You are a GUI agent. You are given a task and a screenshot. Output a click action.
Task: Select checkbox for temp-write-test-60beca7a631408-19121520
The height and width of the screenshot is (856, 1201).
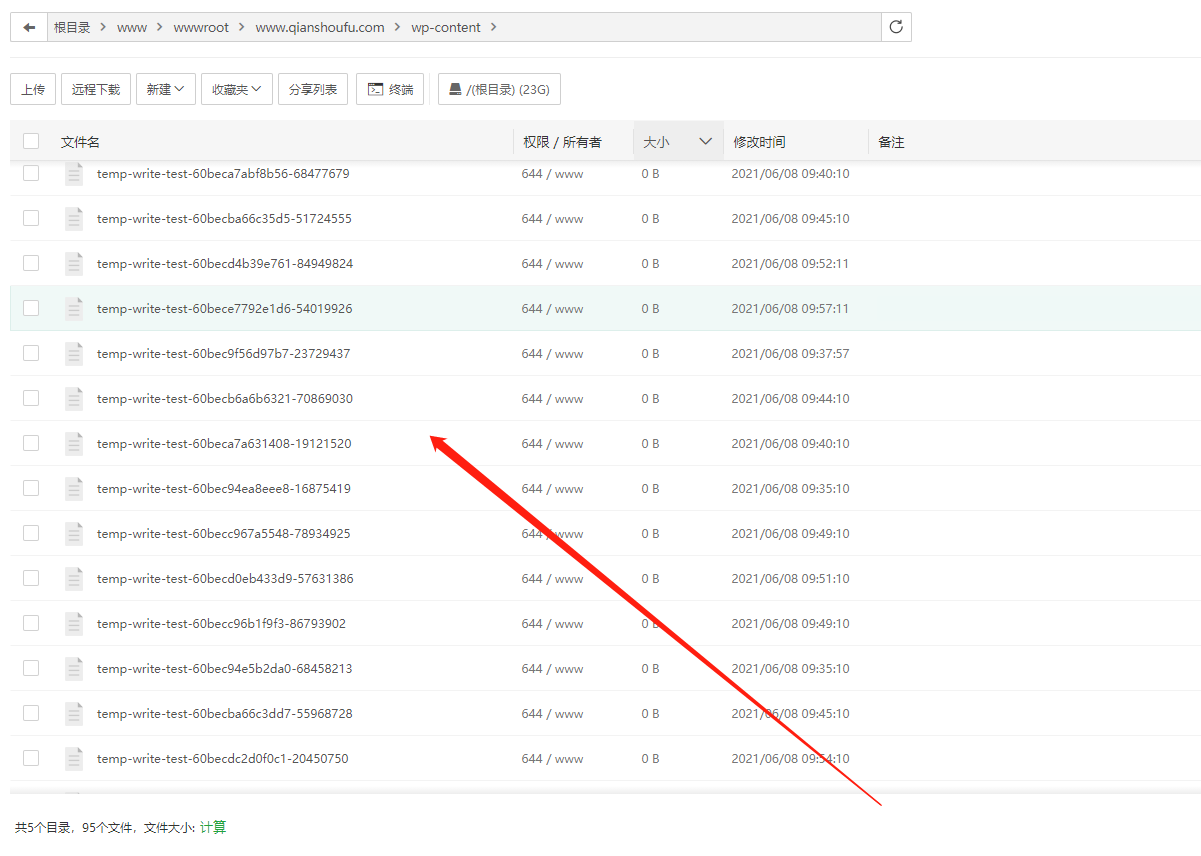[31, 443]
